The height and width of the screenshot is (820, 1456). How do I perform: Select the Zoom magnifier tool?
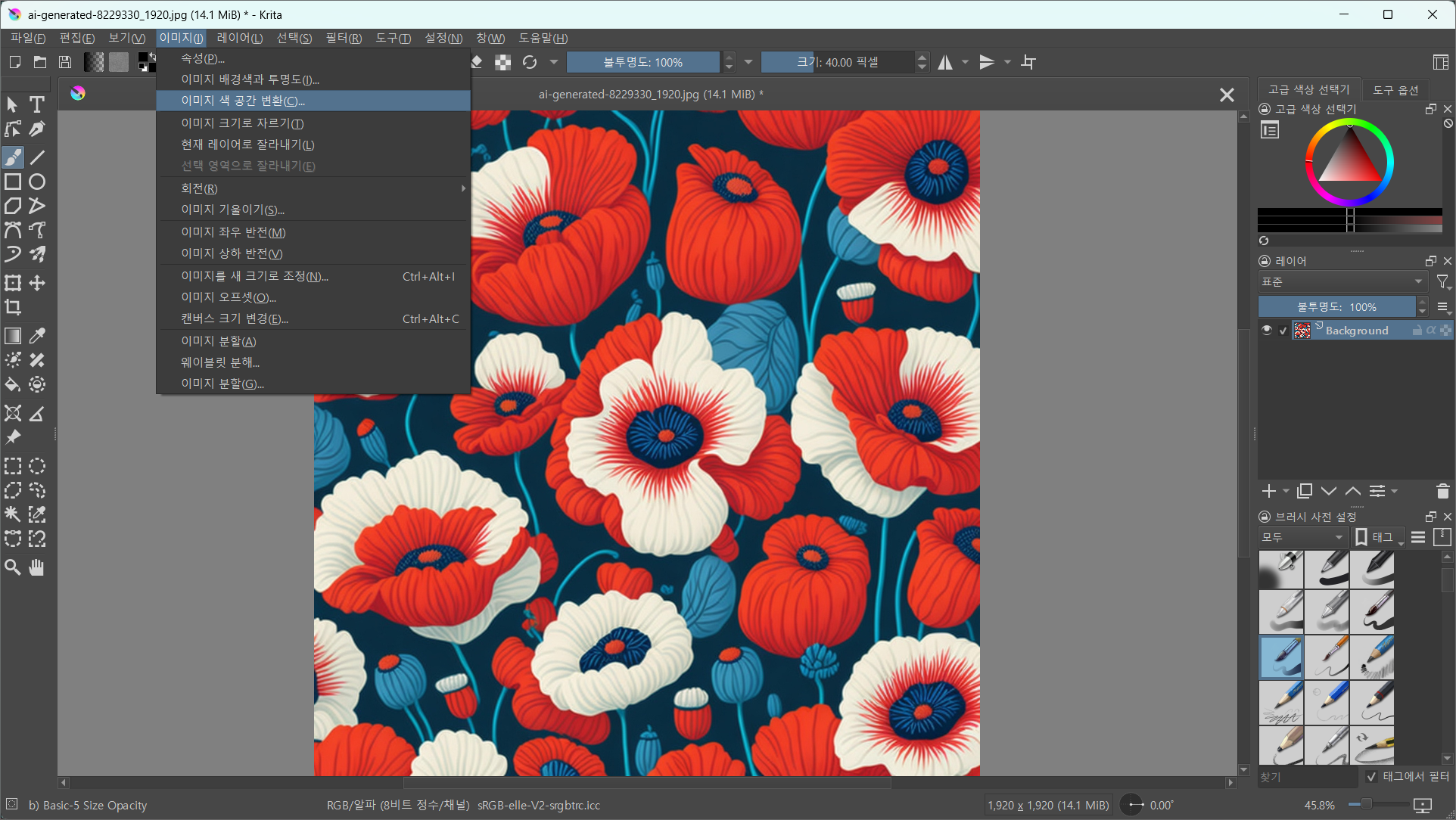13,567
